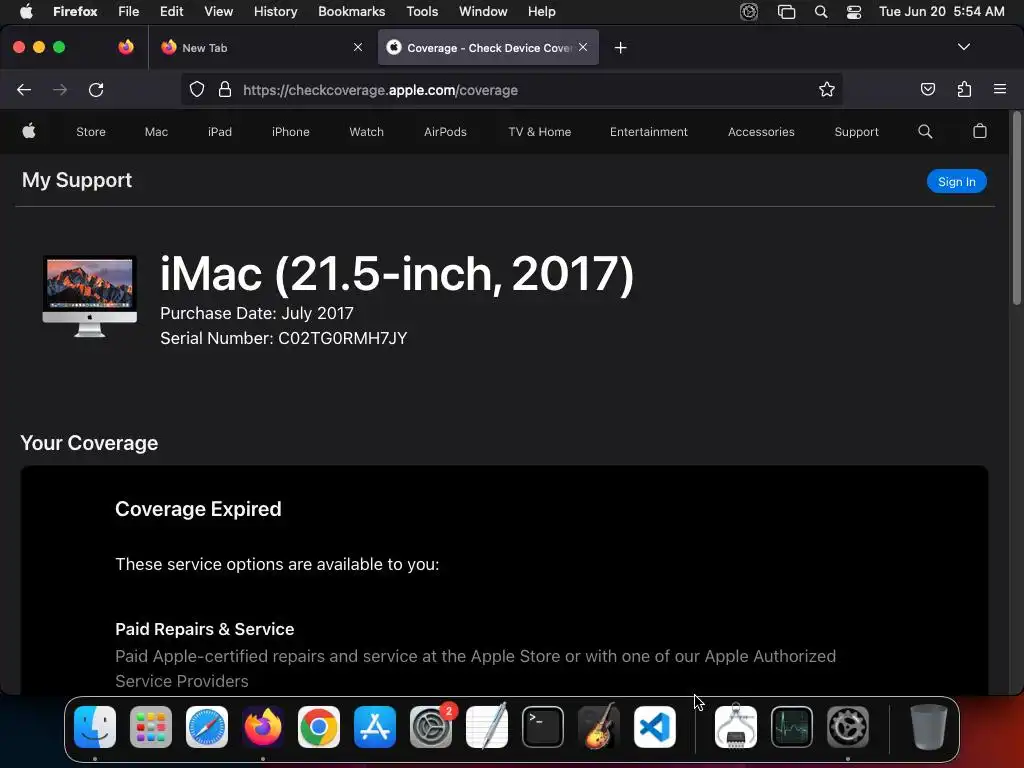Open the Watch navigation link
1024x768 pixels.
coord(366,132)
